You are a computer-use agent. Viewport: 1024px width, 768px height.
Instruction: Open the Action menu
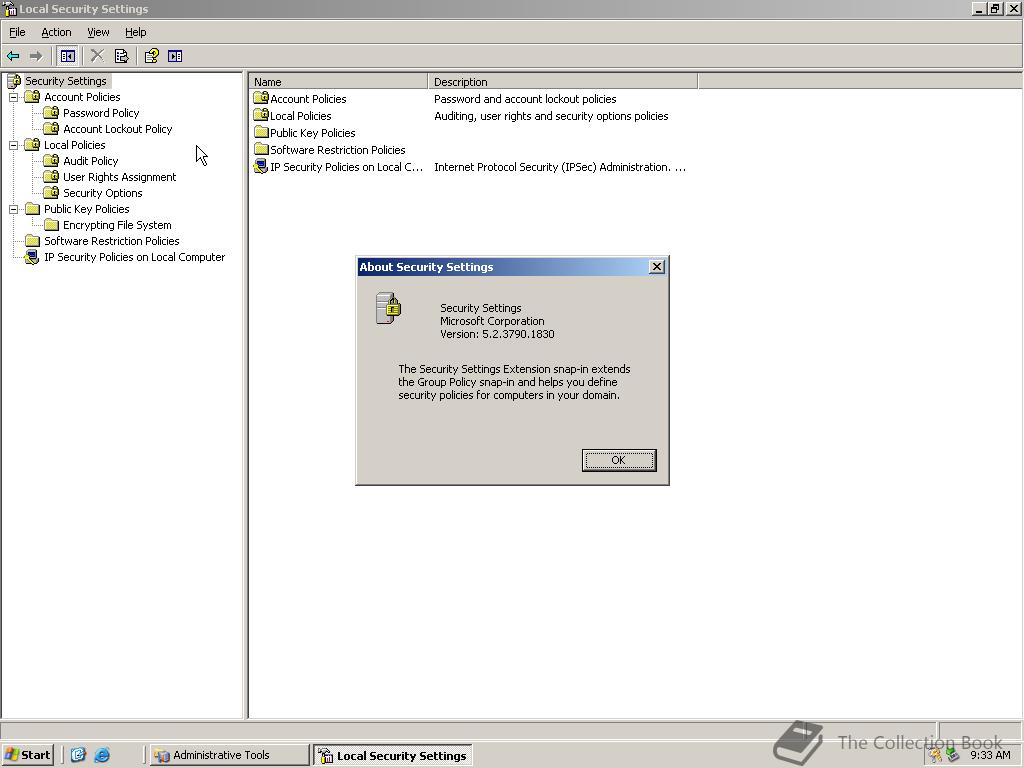[56, 32]
